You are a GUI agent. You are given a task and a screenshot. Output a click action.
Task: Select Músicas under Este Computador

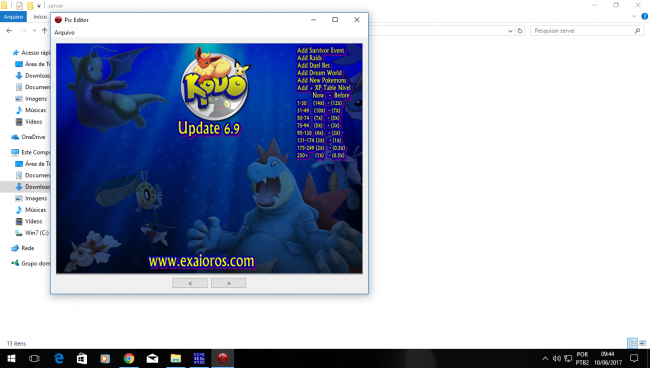coord(31,210)
